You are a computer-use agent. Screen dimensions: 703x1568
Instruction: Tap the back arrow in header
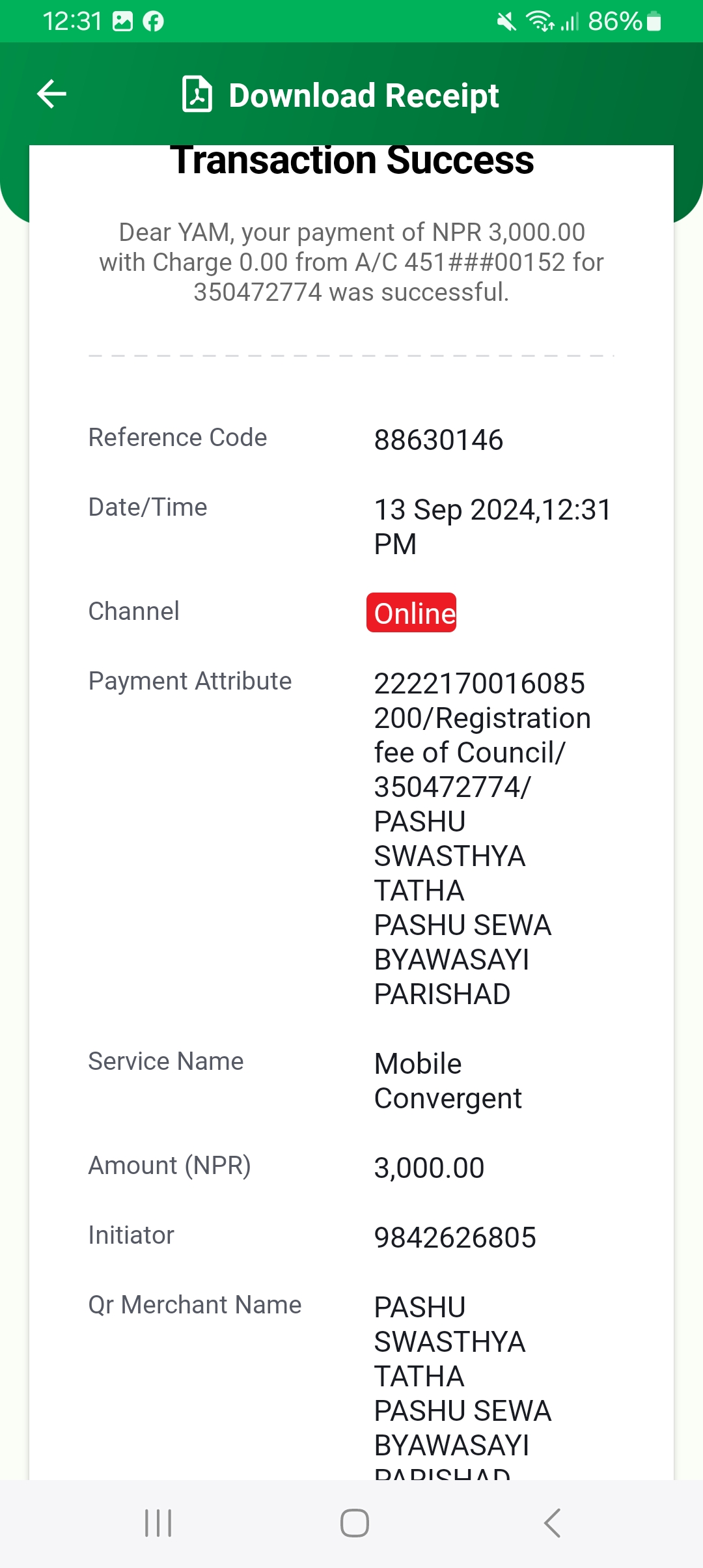(51, 94)
